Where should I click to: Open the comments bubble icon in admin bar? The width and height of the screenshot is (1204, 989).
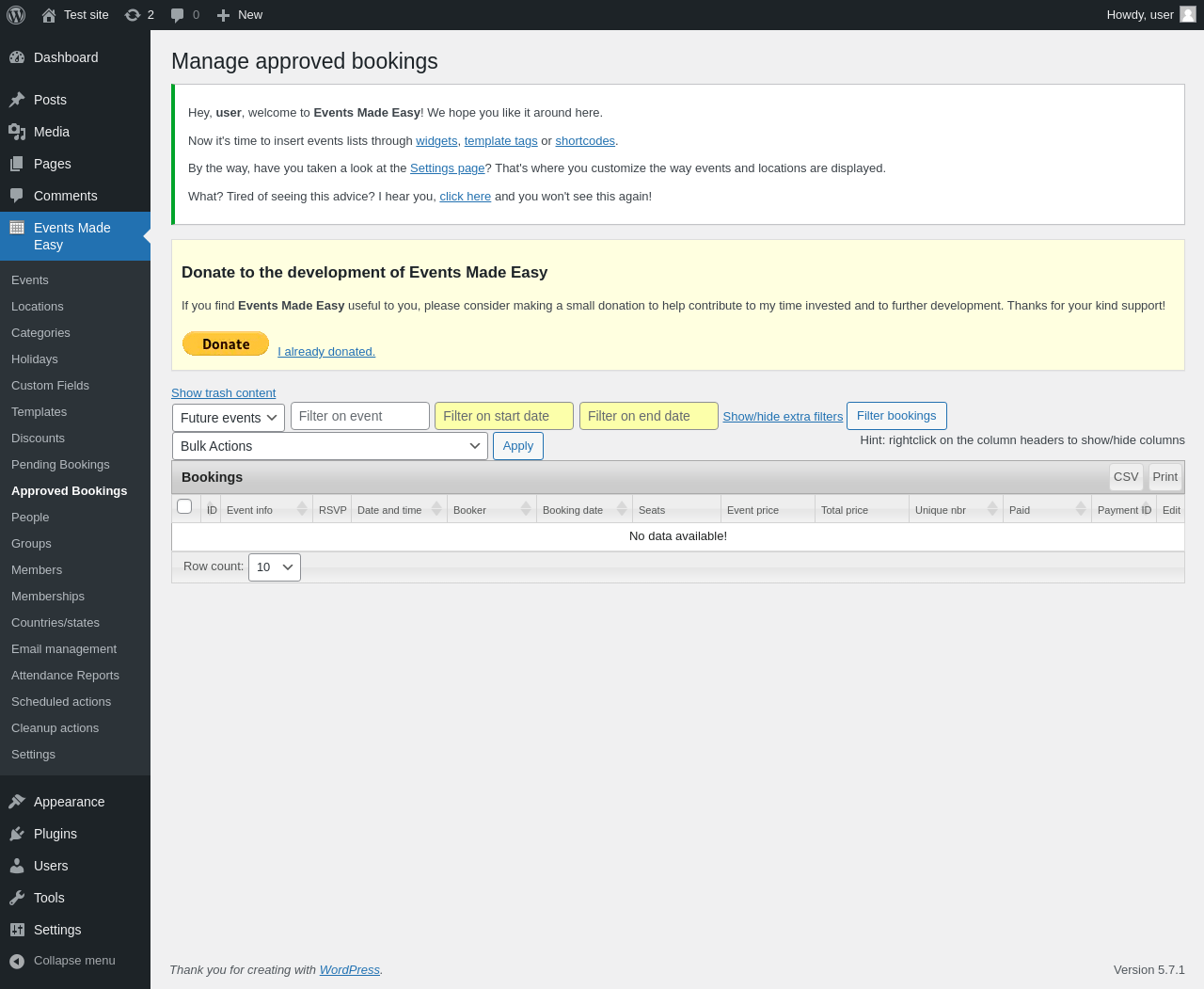pos(177,15)
